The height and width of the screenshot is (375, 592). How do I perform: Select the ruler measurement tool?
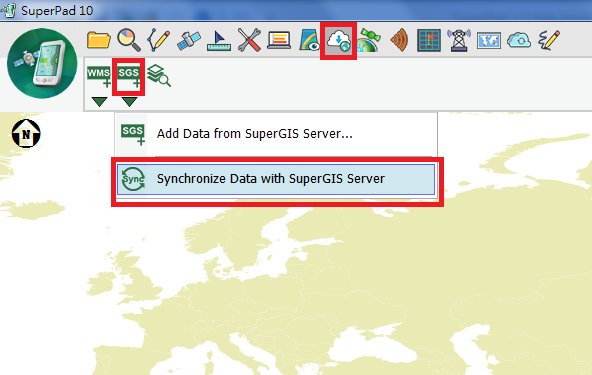(x=219, y=41)
